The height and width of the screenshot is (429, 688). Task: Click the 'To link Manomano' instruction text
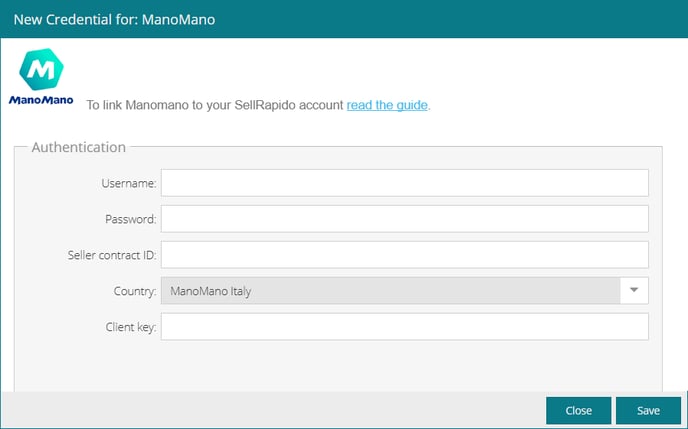(215, 104)
